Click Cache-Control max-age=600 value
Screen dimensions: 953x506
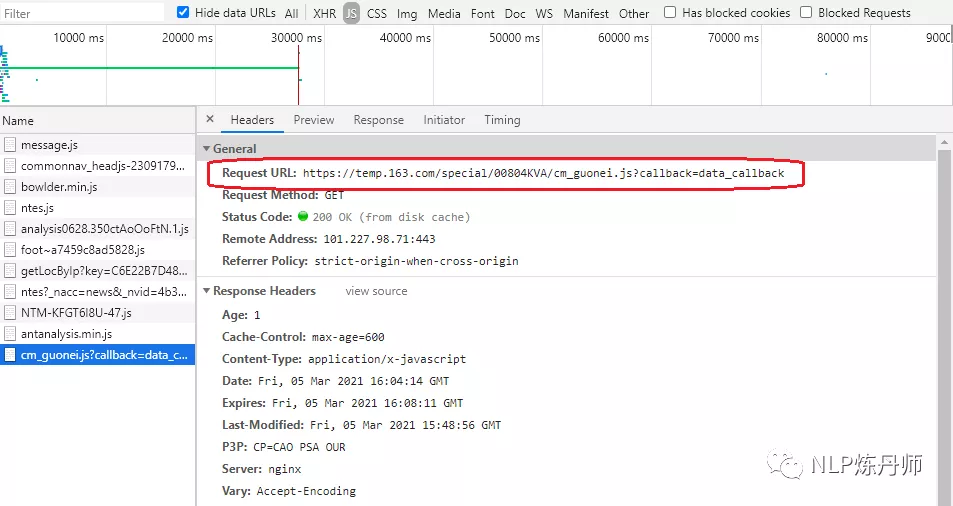(348, 337)
